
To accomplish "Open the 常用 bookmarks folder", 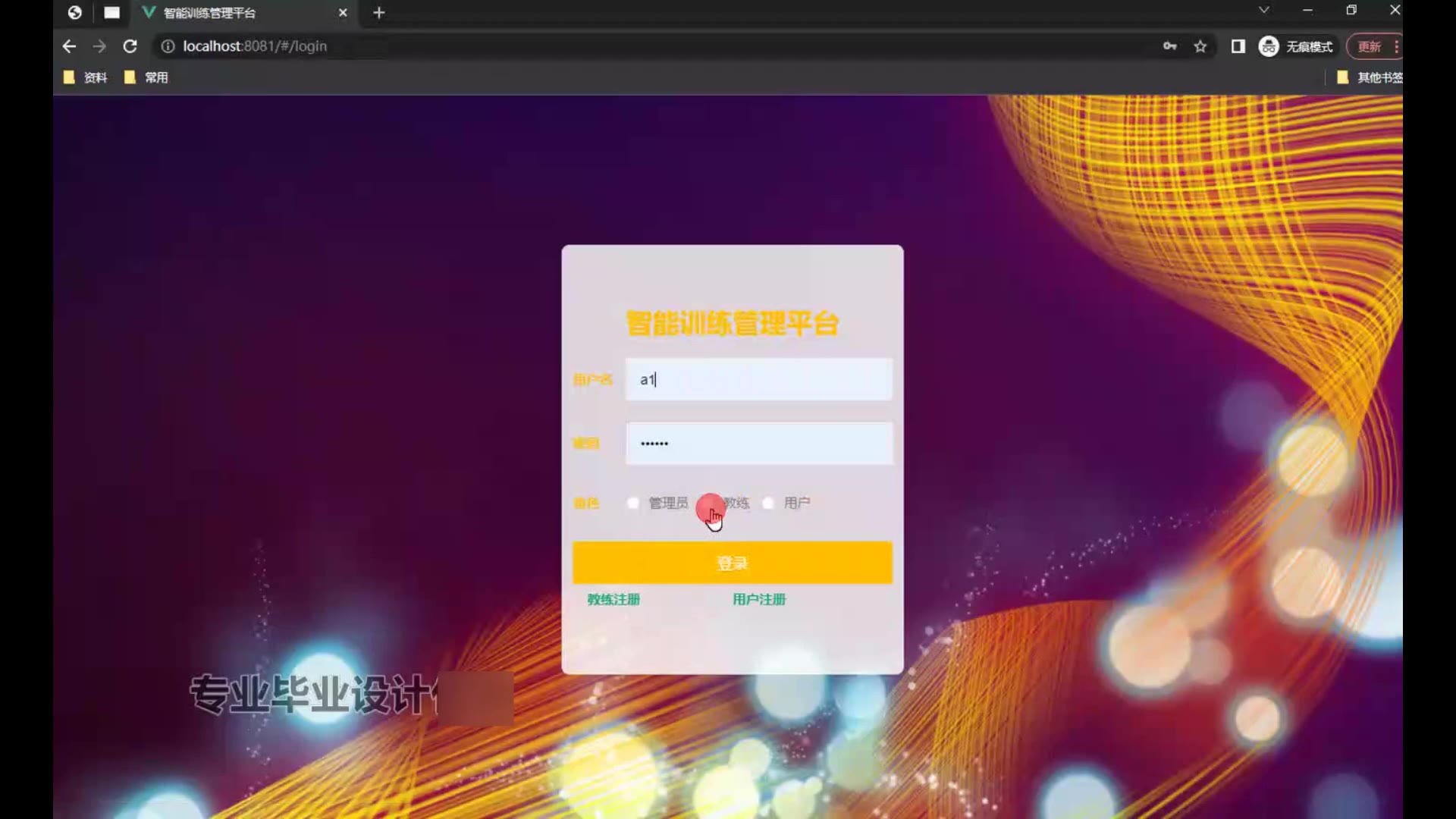I will pyautogui.click(x=146, y=77).
